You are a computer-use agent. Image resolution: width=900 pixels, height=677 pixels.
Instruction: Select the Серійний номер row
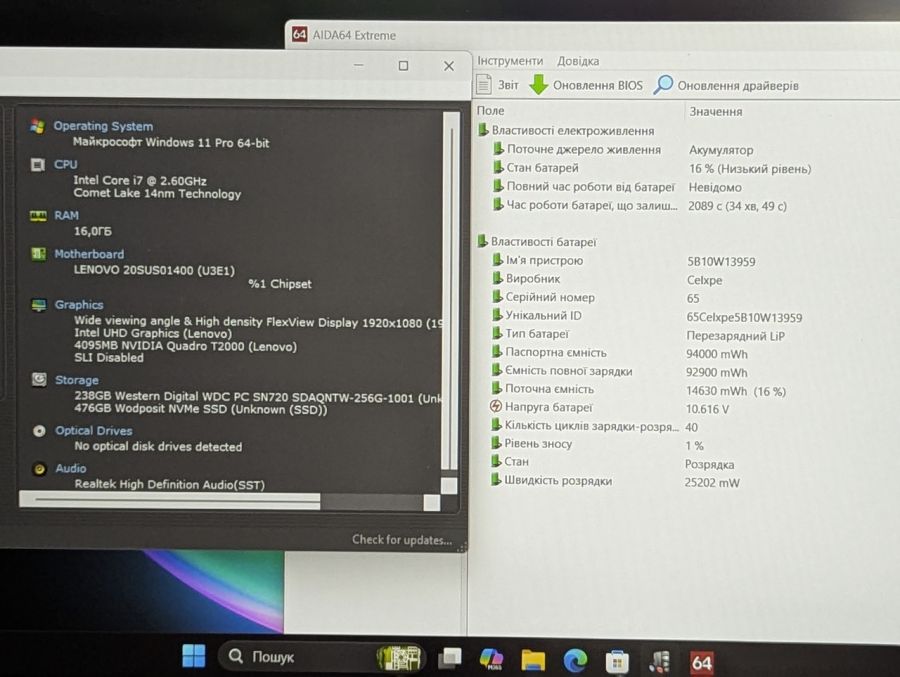595,297
